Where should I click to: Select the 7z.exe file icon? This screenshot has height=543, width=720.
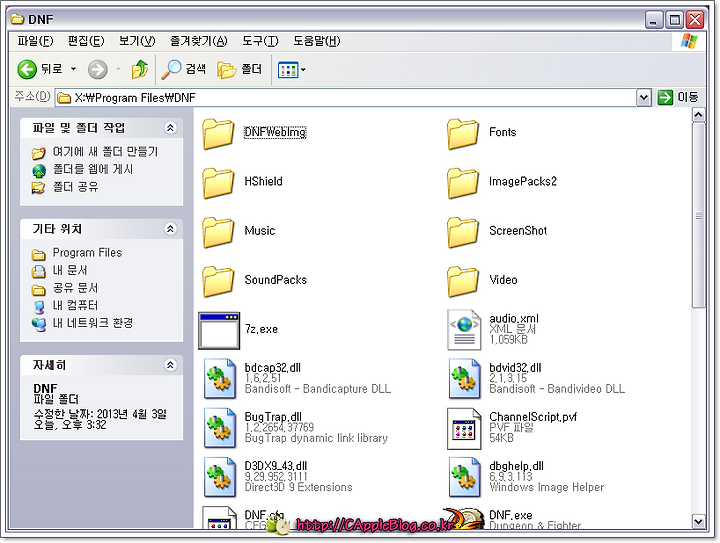[x=219, y=330]
